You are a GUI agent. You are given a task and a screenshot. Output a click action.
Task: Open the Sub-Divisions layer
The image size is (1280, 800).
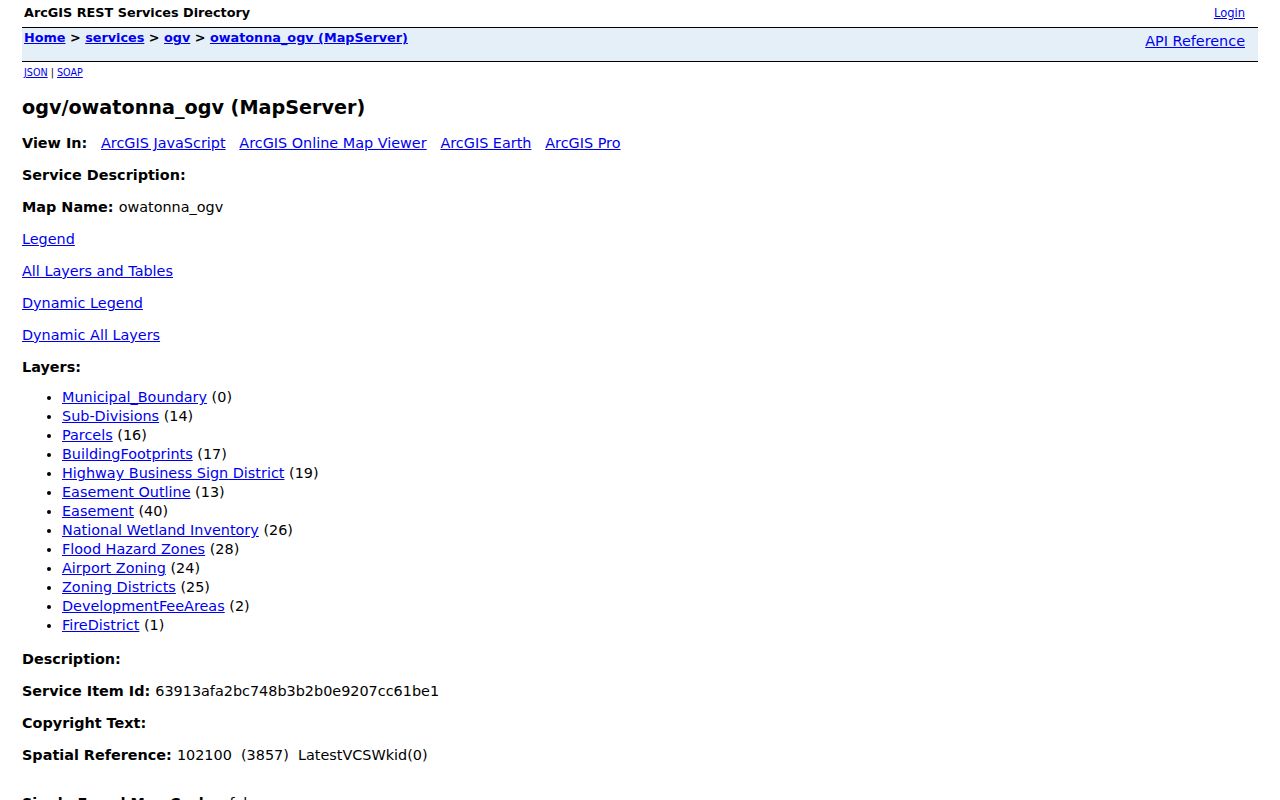click(x=110, y=416)
